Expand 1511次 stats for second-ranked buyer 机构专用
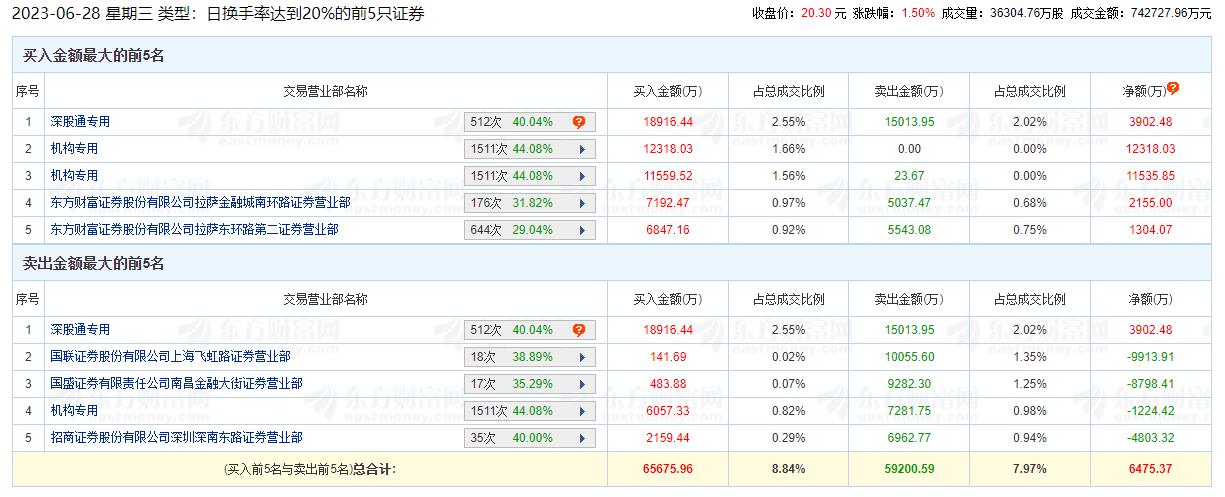This screenshot has width=1225, height=497. 581,149
